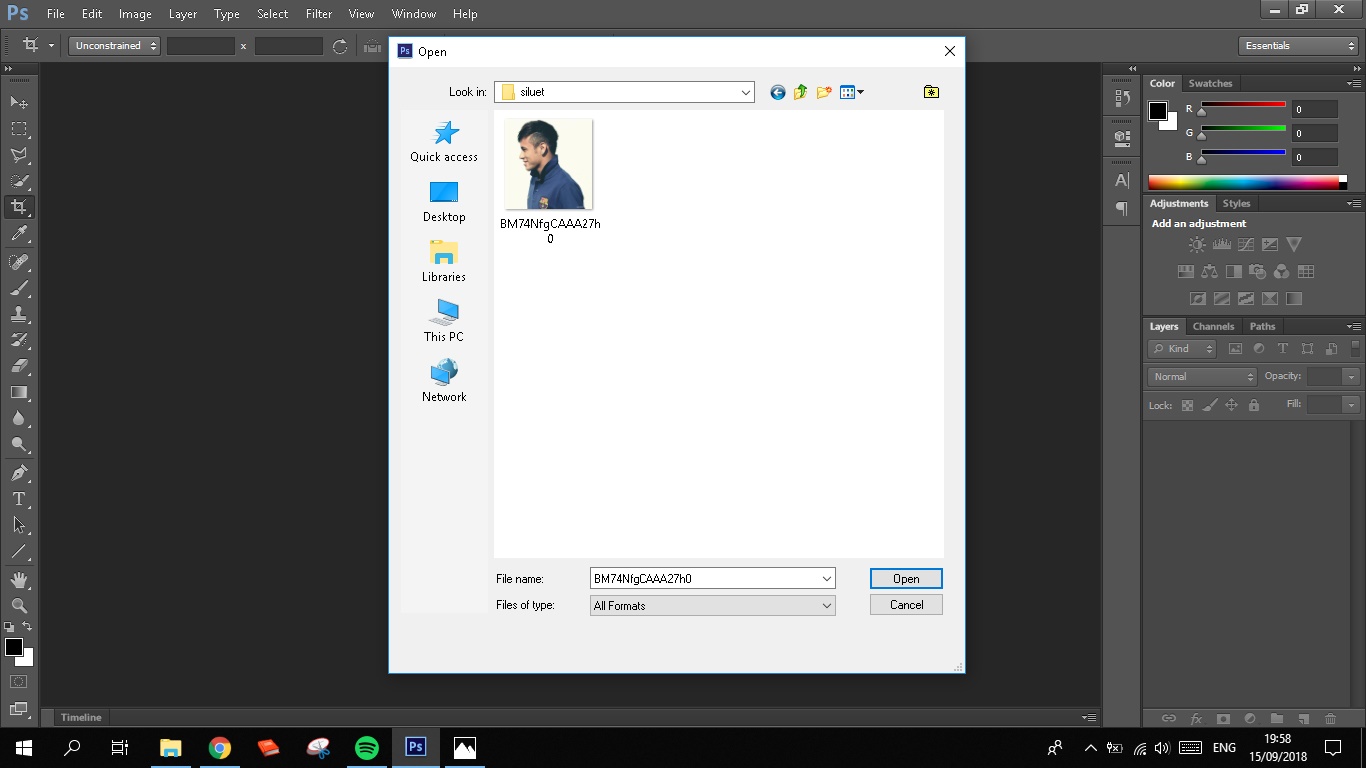Choose the Hand tool
The height and width of the screenshot is (768, 1366).
(19, 580)
